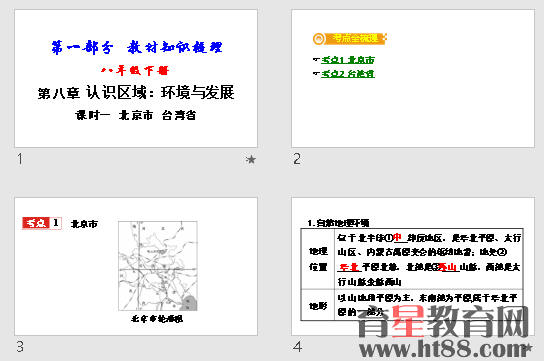Click the 地形 table cell on slide 4
This screenshot has width=544, height=361.
(318, 305)
